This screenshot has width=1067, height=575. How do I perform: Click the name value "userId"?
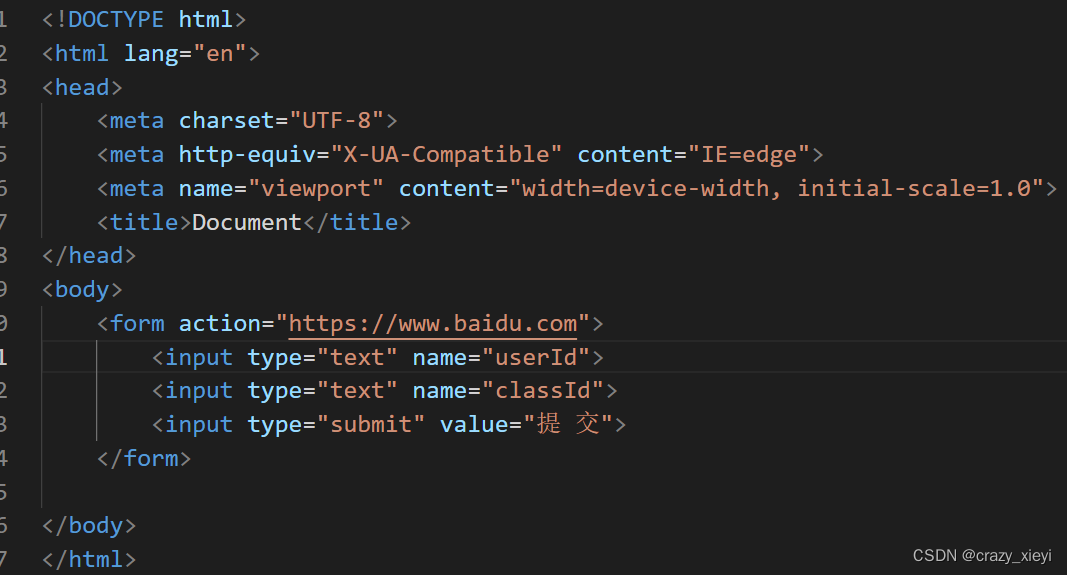(536, 358)
